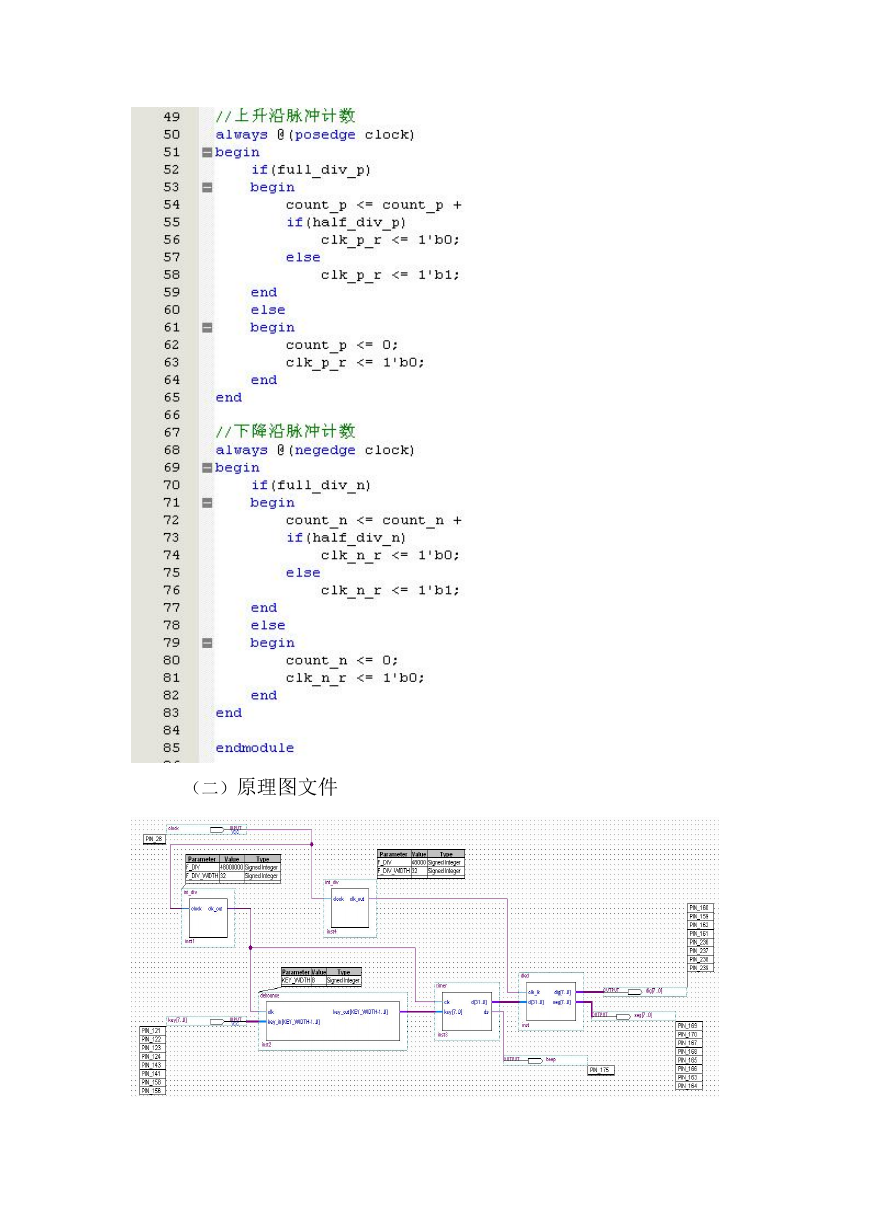
Task: Collapse the begin block at line 69
Action: tap(207, 468)
